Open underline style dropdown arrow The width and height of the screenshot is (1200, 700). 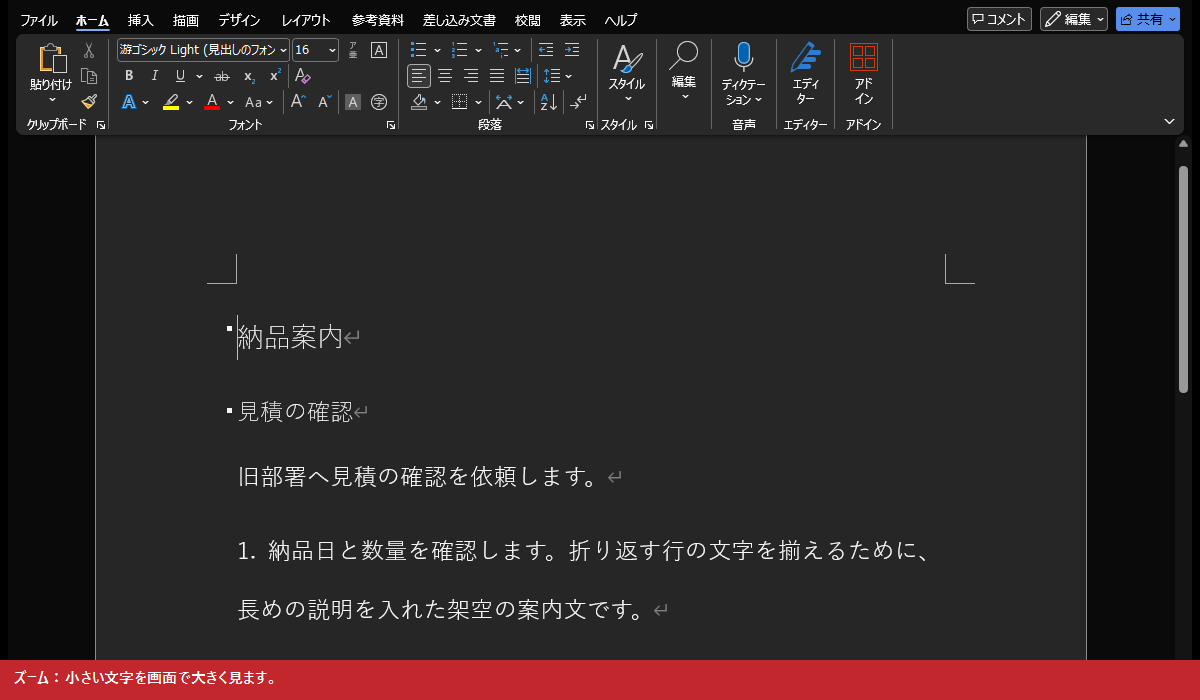tap(199, 76)
